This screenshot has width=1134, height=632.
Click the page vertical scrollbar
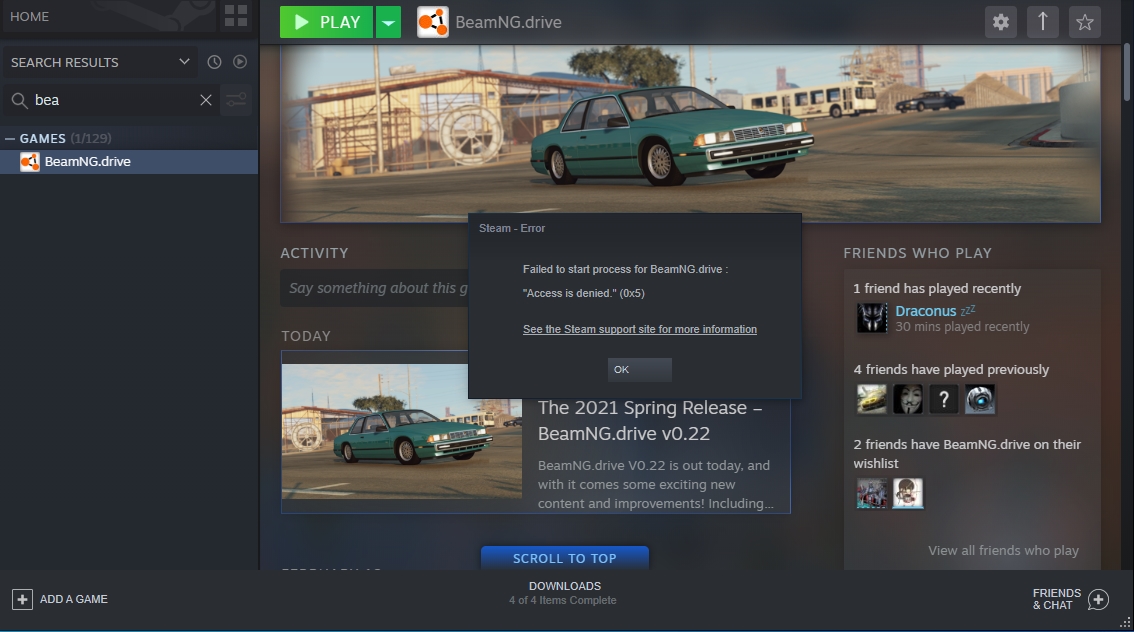click(x=1127, y=72)
